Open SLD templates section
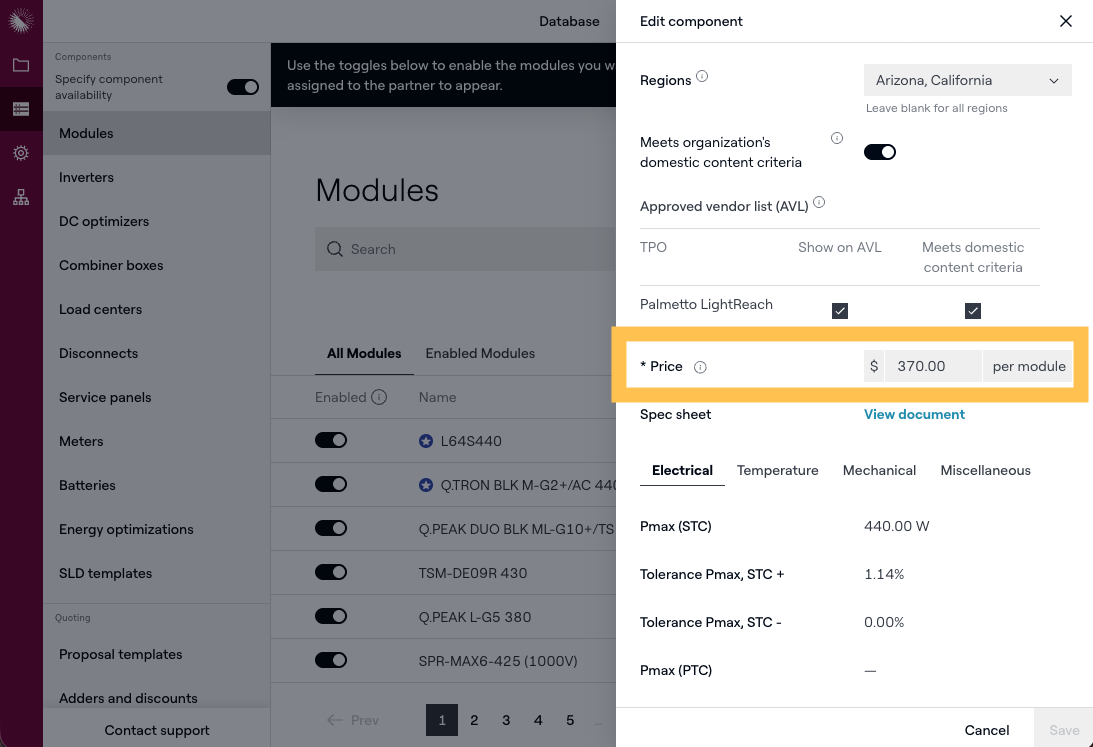The height and width of the screenshot is (747, 1093). click(156, 573)
